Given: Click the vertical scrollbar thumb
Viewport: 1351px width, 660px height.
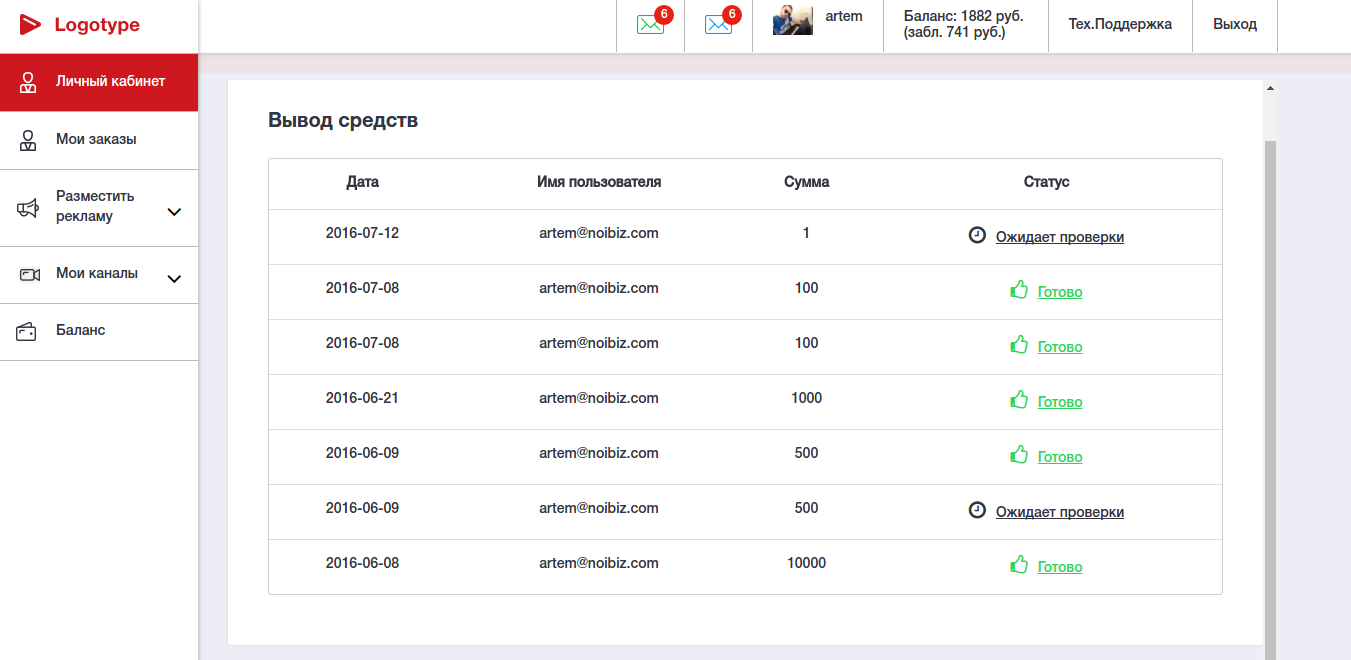Looking at the screenshot, I should coord(1270,400).
